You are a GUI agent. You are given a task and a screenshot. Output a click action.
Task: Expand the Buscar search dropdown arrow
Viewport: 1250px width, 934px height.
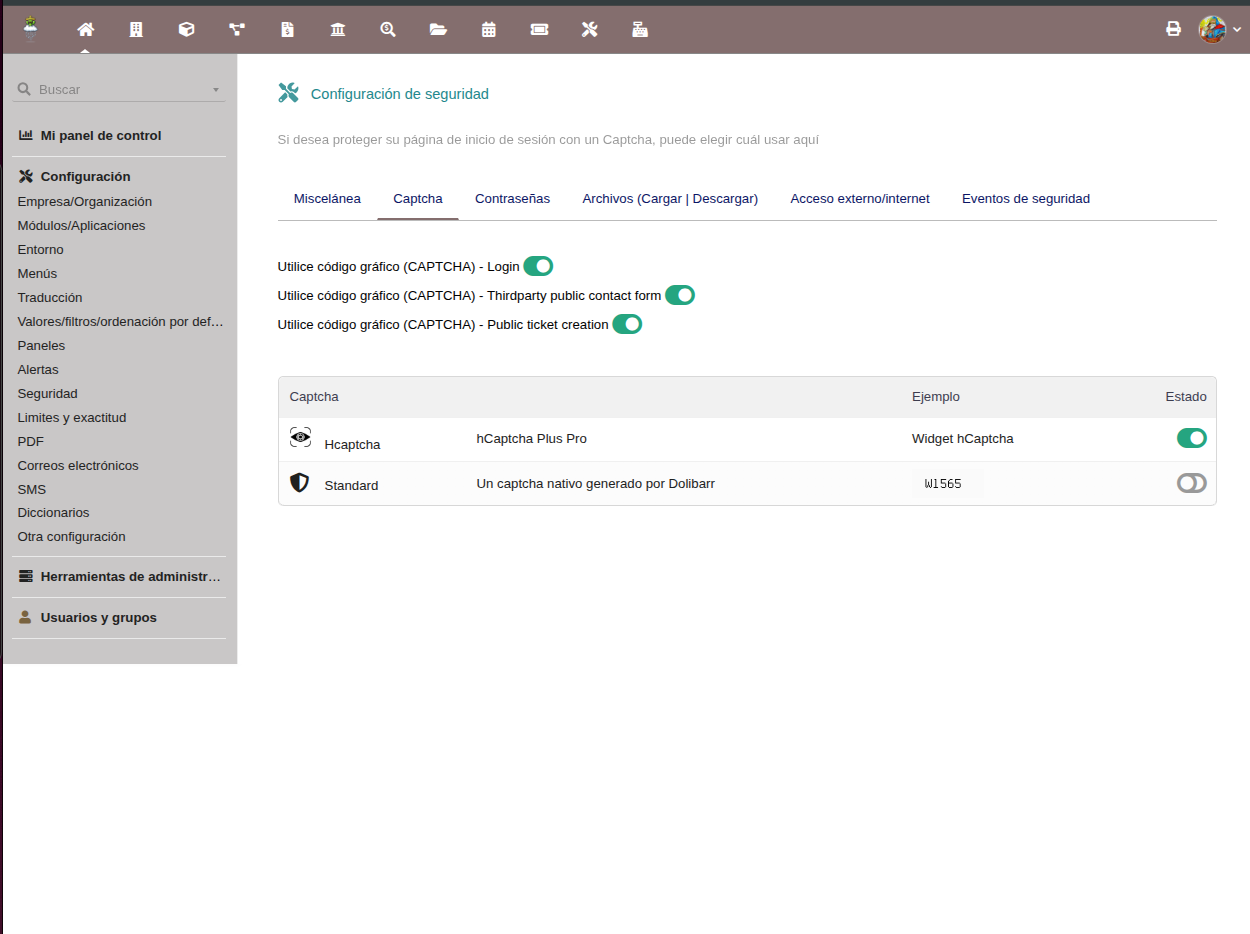[x=216, y=90]
